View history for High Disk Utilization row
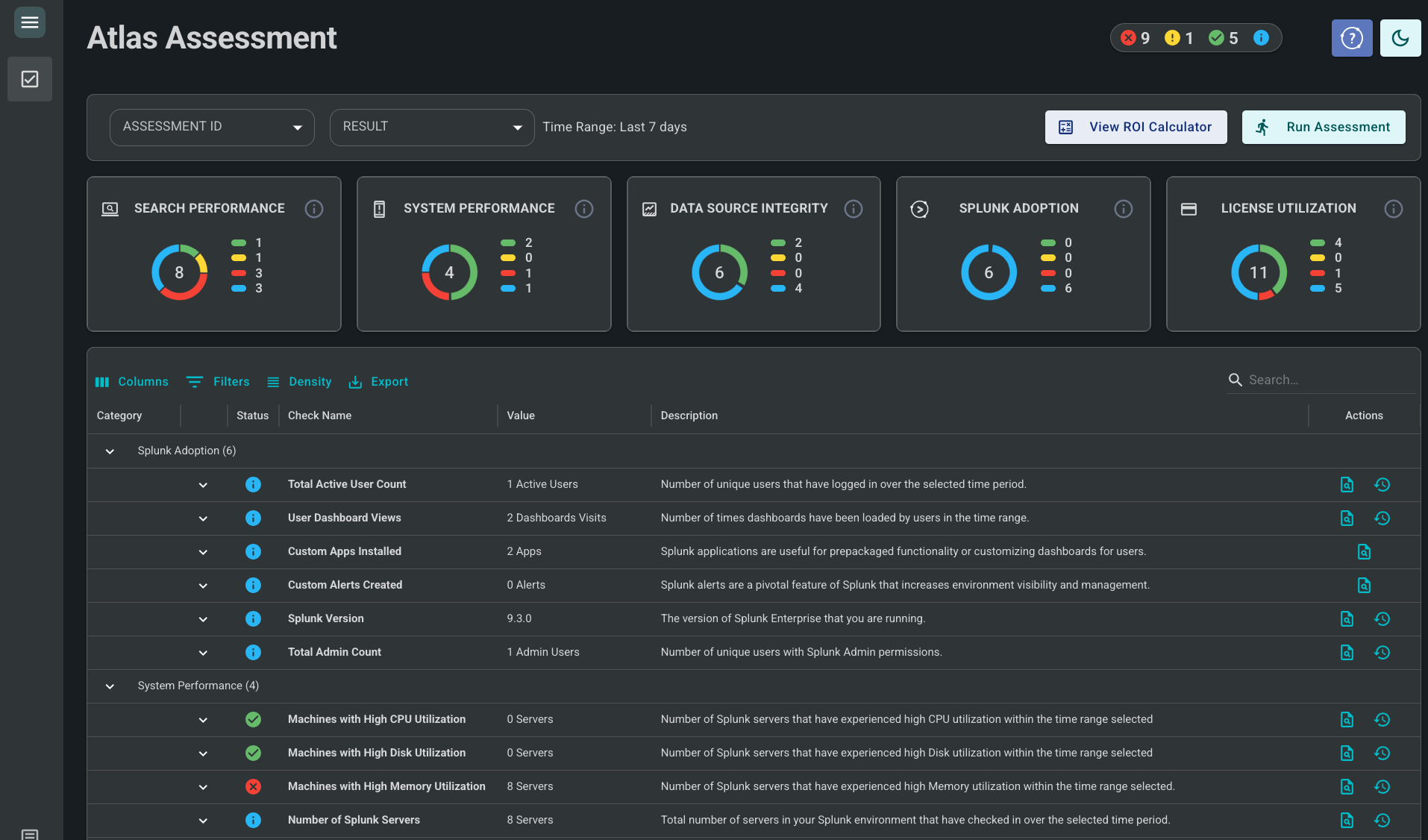Viewport: 1428px width, 840px height. [1382, 753]
